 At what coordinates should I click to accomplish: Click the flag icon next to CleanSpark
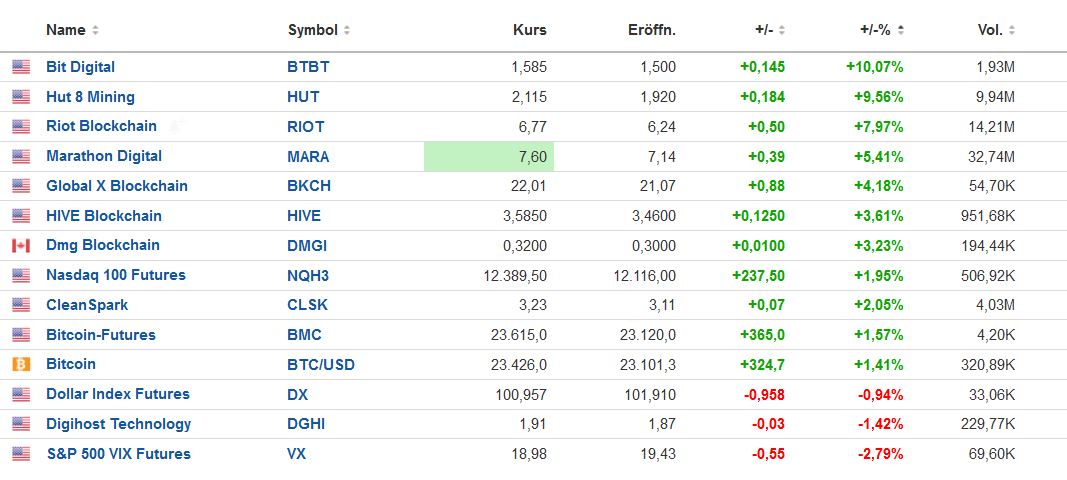[x=21, y=305]
